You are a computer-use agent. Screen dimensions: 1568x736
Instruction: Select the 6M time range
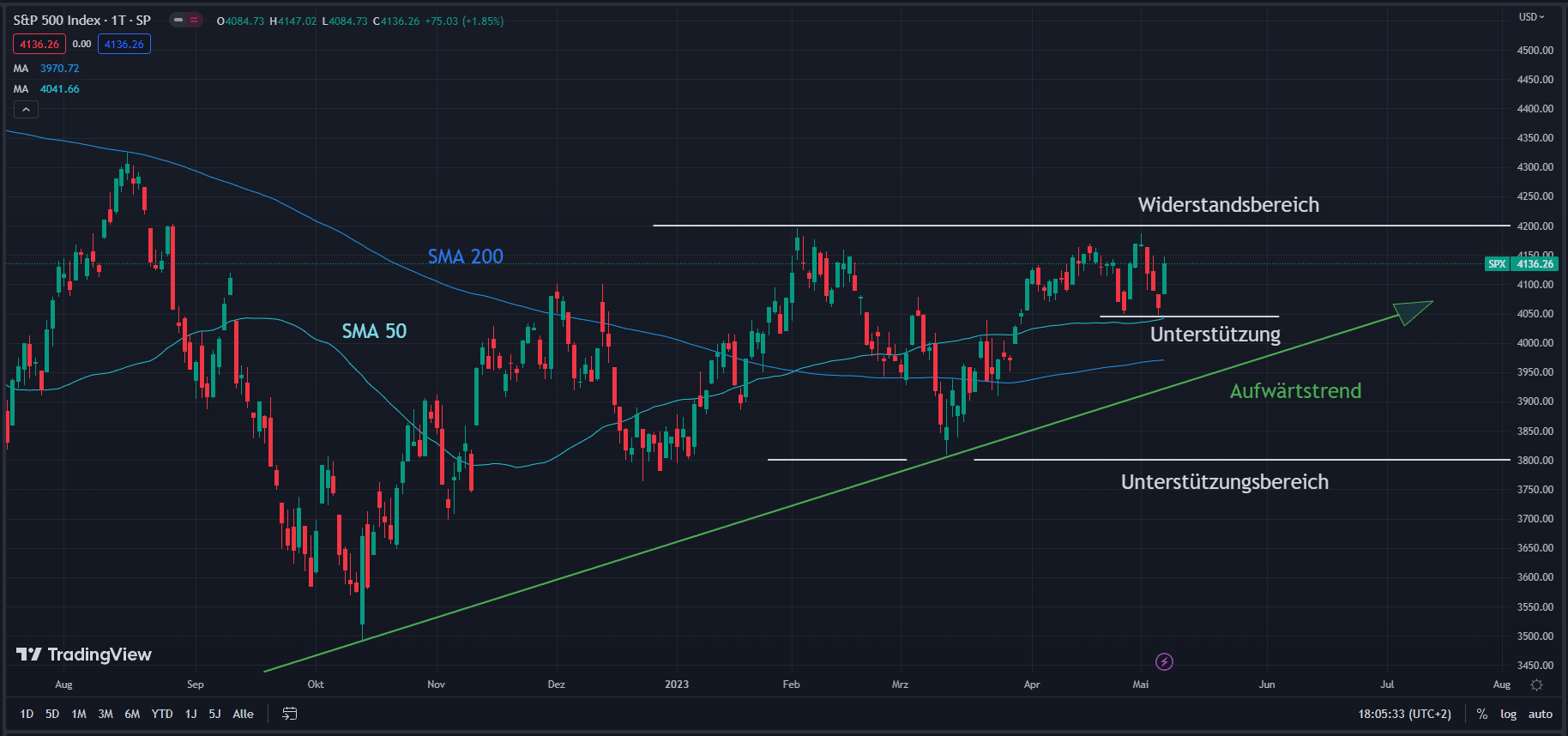tap(132, 714)
